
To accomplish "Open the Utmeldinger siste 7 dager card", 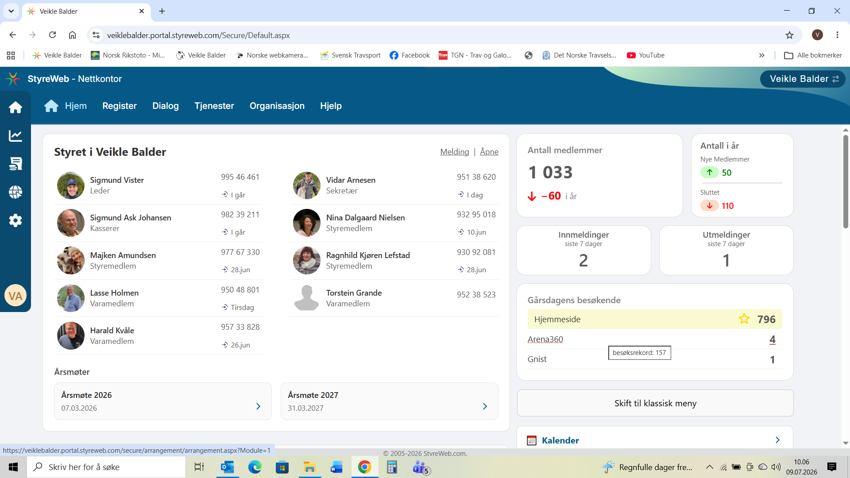I will [x=726, y=250].
